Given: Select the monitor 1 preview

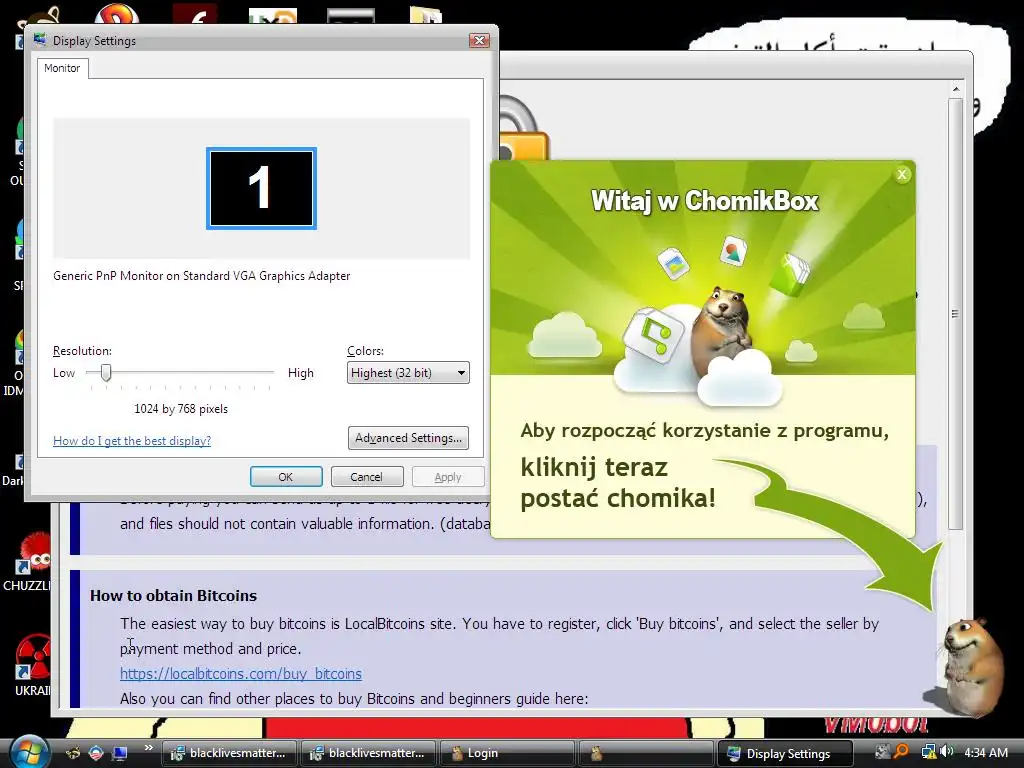Looking at the screenshot, I should click(261, 188).
